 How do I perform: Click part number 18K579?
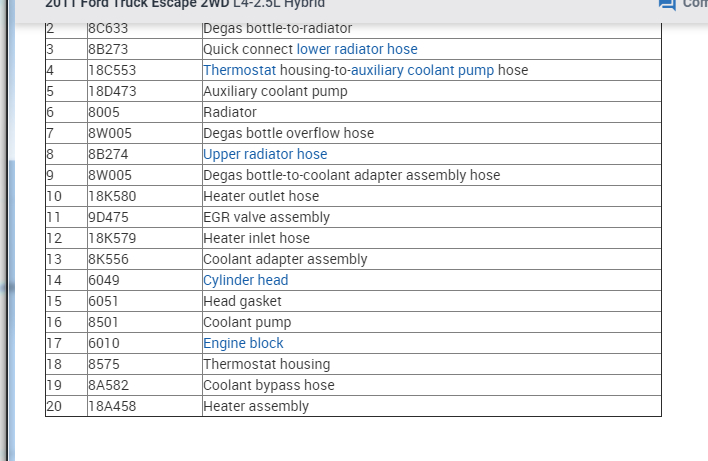[113, 238]
